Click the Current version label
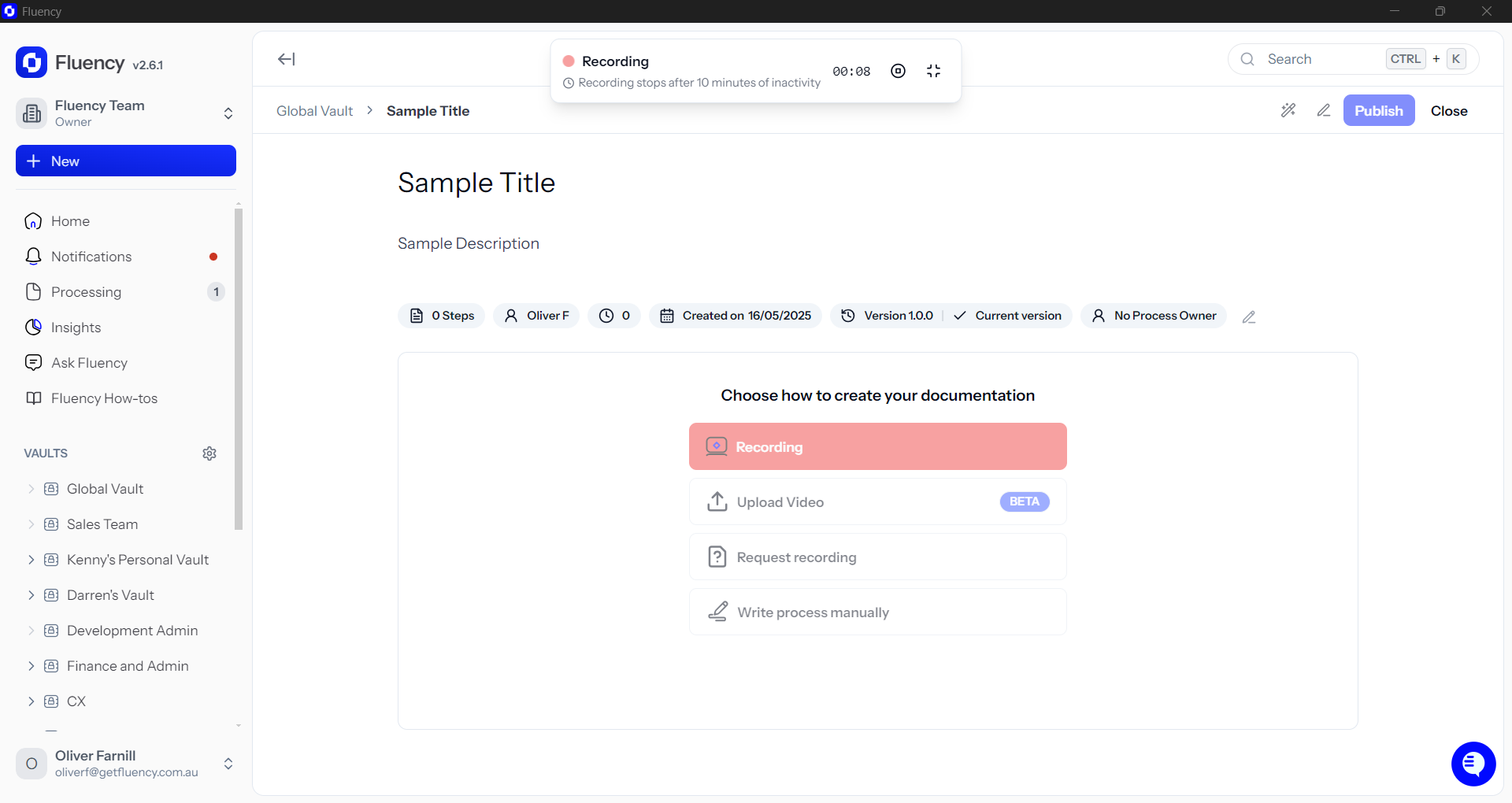This screenshot has height=803, width=1512. coord(1018,316)
